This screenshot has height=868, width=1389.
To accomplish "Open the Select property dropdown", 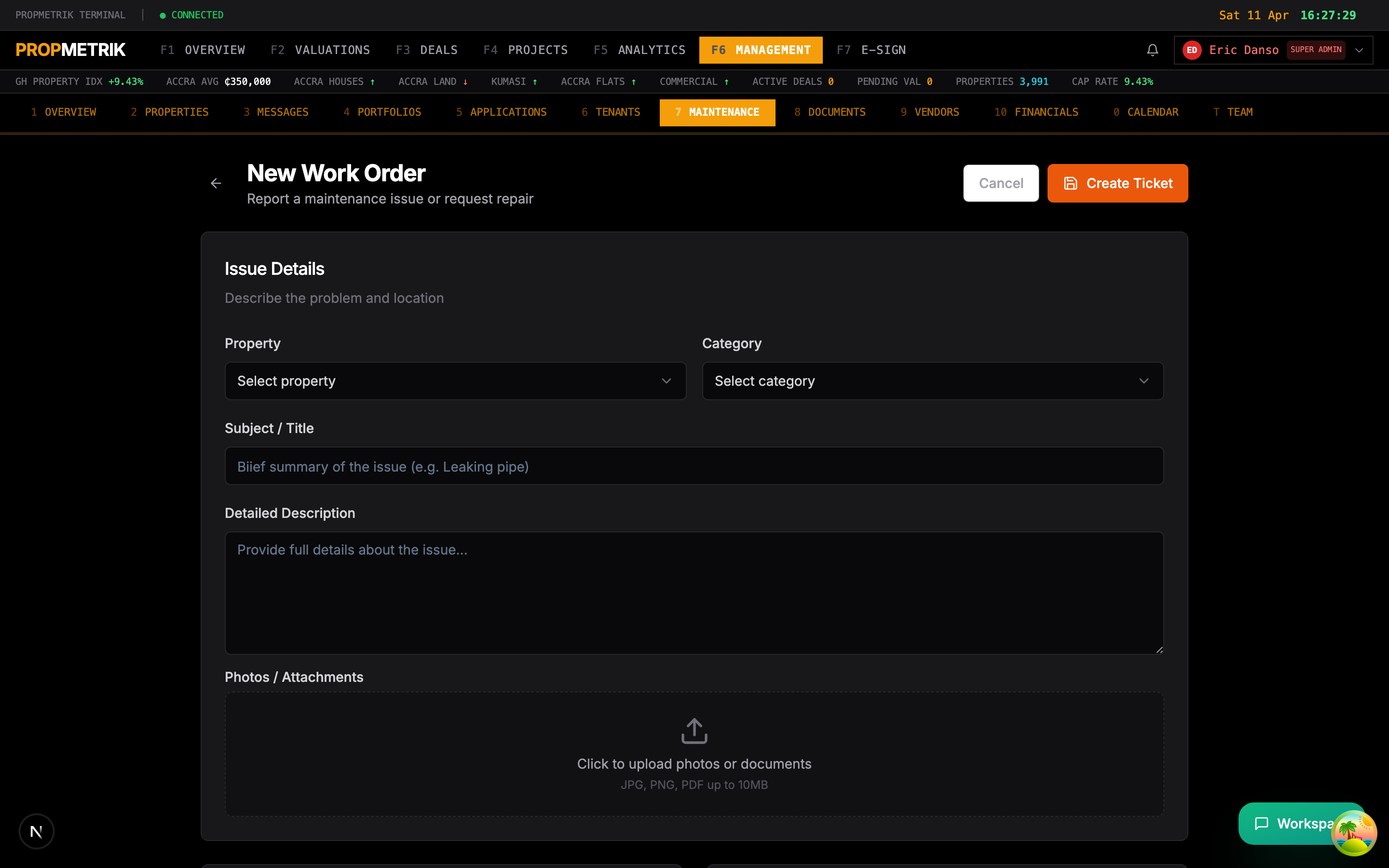I will click(455, 380).
